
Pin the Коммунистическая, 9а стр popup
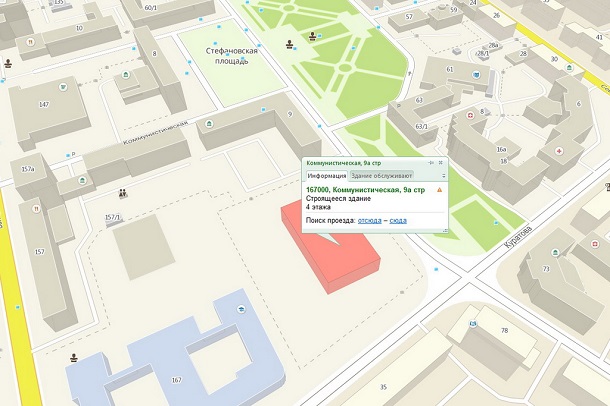point(430,161)
